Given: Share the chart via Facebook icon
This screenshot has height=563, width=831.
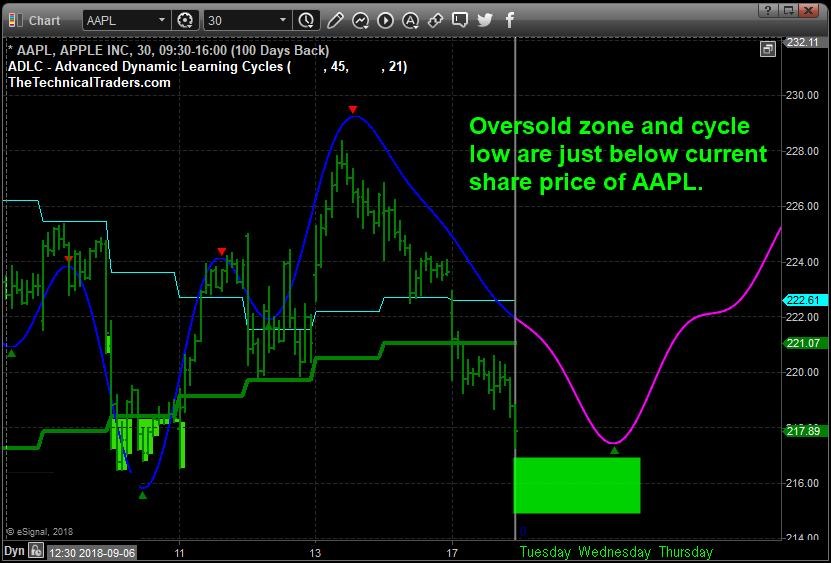Looking at the screenshot, I should coord(509,21).
